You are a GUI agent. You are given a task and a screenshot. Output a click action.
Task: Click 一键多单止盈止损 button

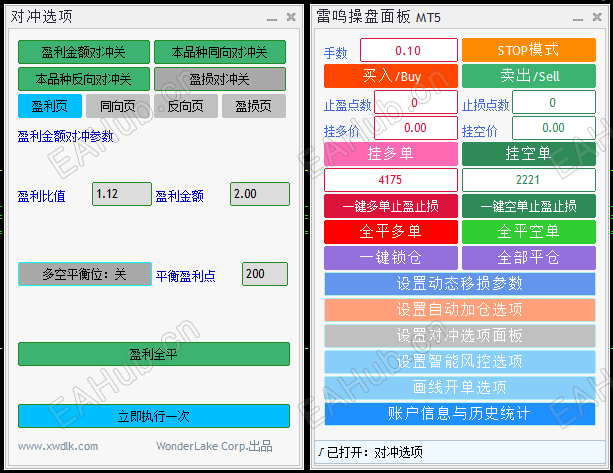pyautogui.click(x=391, y=206)
